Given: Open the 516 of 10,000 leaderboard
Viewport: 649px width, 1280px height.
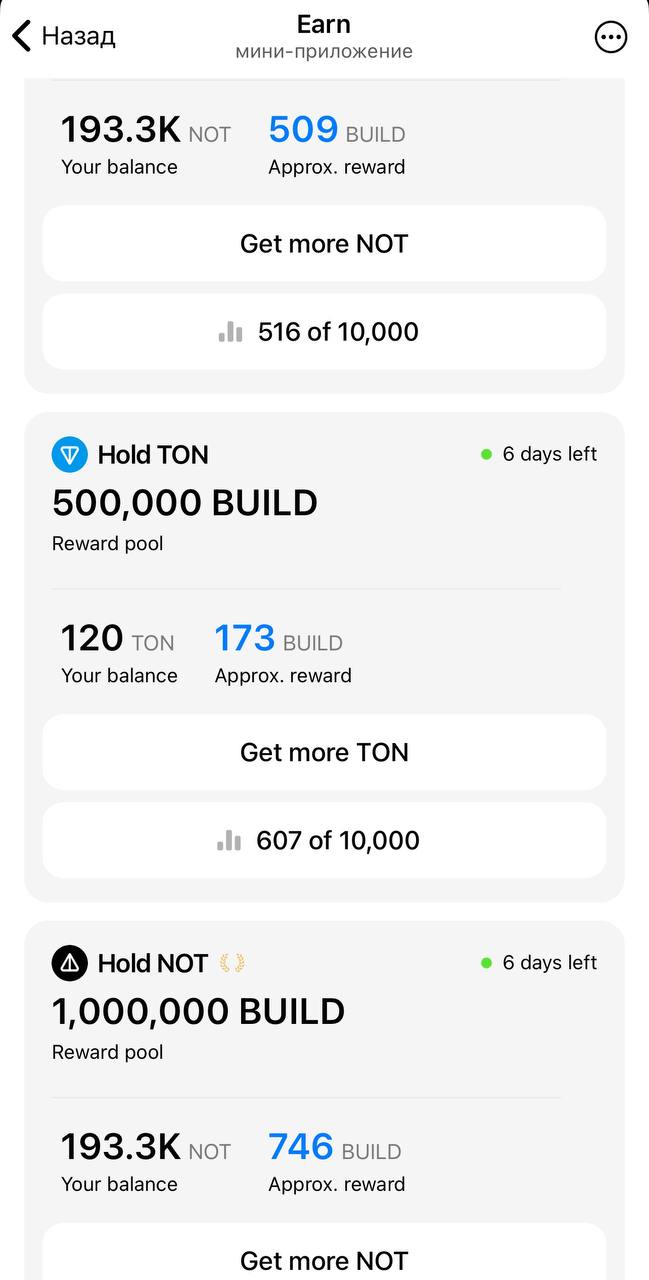Looking at the screenshot, I should pyautogui.click(x=324, y=332).
